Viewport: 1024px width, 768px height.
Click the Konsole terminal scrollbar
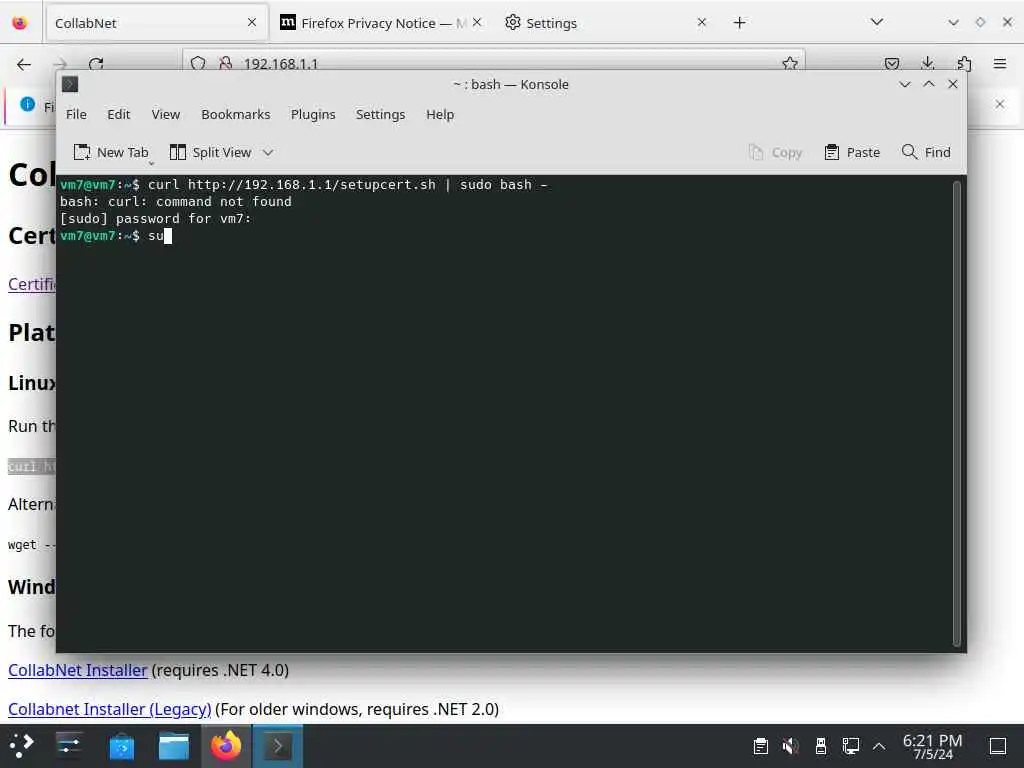coord(957,413)
